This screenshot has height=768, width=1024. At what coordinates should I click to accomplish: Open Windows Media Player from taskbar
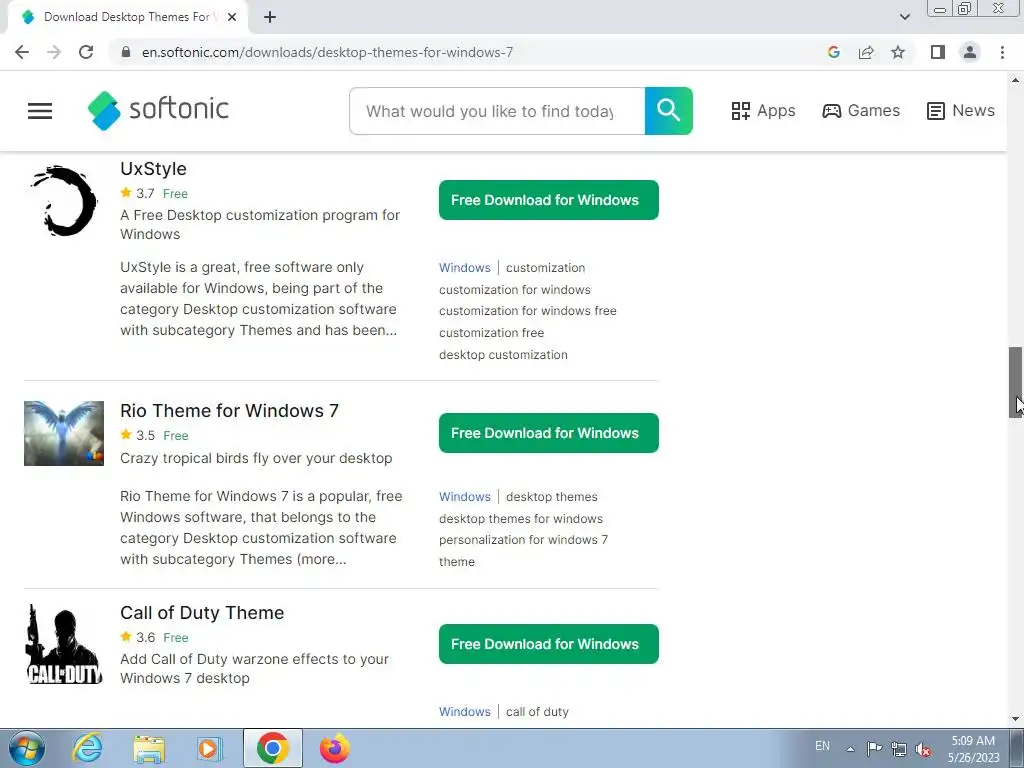click(x=209, y=748)
